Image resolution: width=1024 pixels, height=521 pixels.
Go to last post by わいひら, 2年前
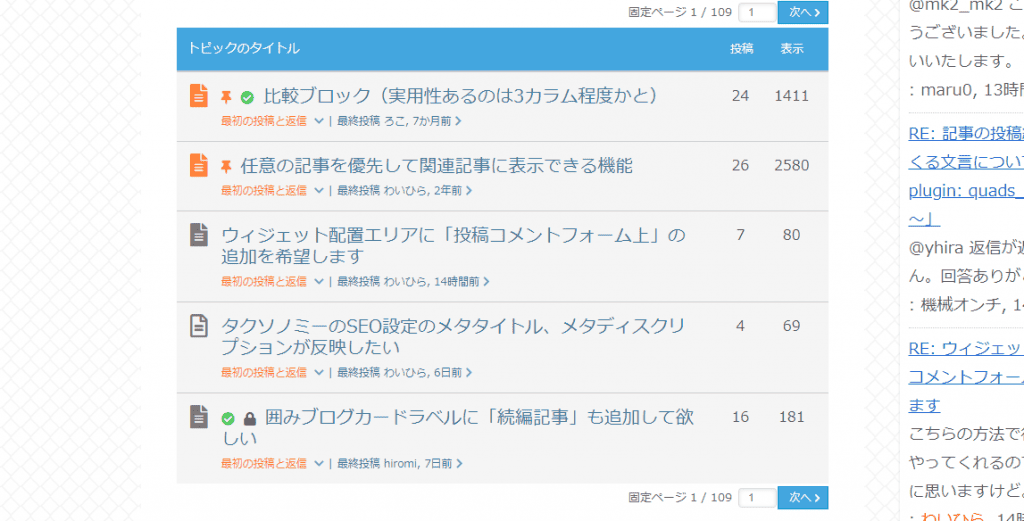coord(404,191)
